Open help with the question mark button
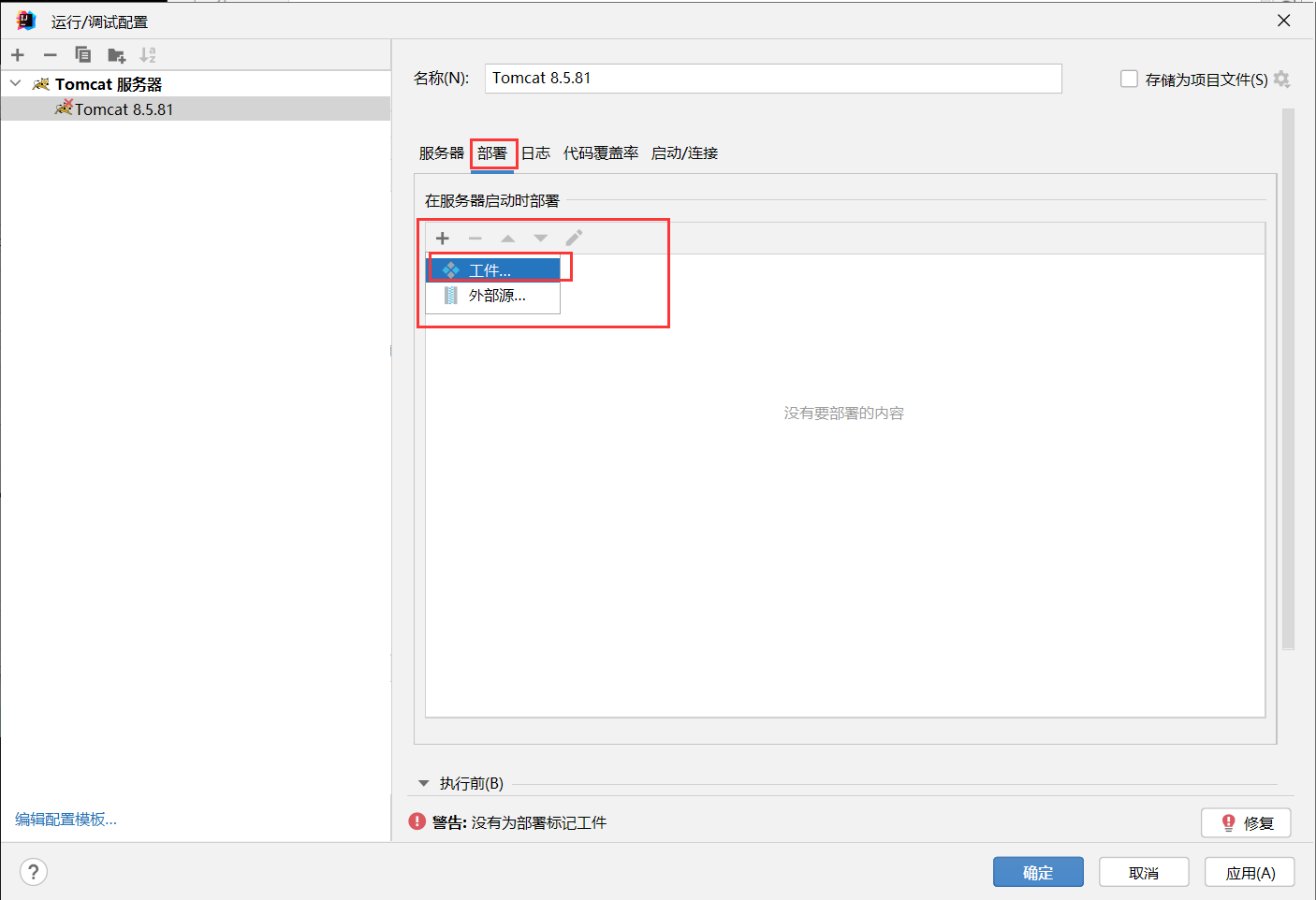Screen dimensions: 1316x900 [x=33, y=872]
